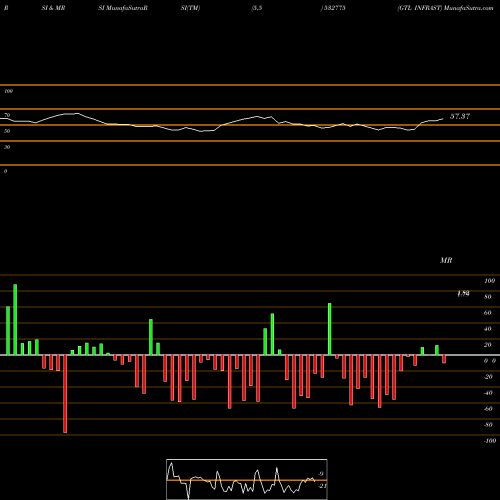
Task: Click the tallest green MR histogram bar
Action: pyautogui.click(x=15, y=320)
